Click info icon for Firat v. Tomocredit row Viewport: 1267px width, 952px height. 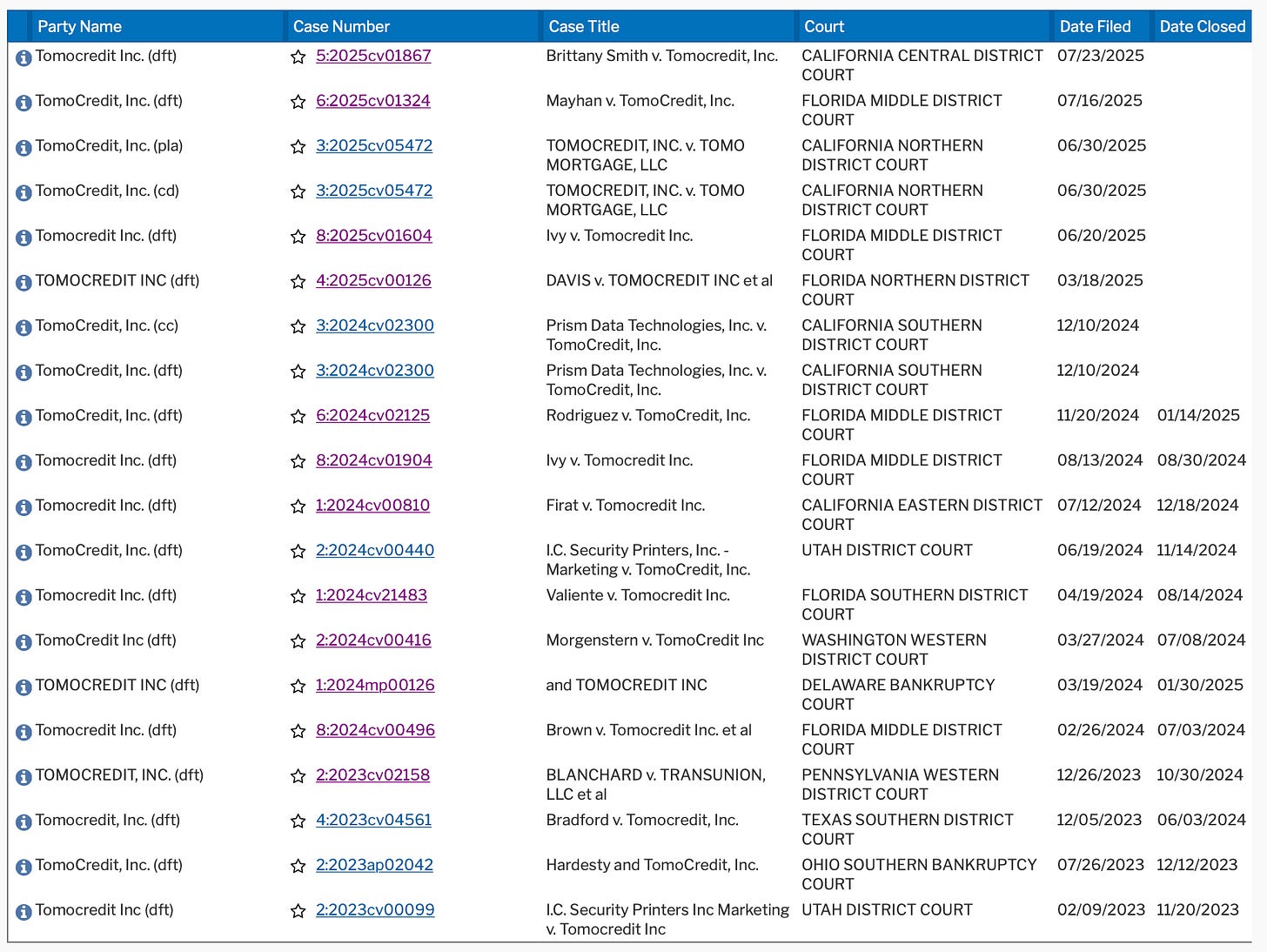(24, 508)
